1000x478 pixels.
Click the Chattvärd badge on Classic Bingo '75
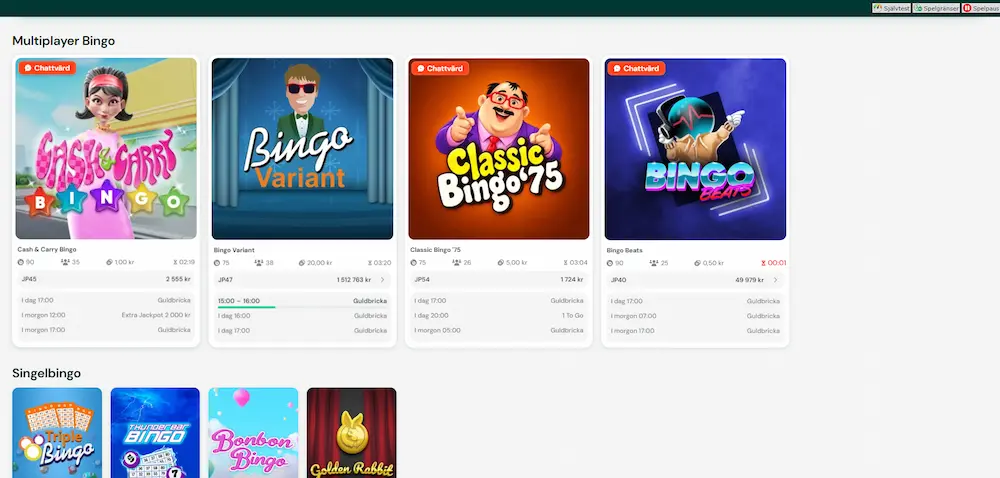[440, 68]
